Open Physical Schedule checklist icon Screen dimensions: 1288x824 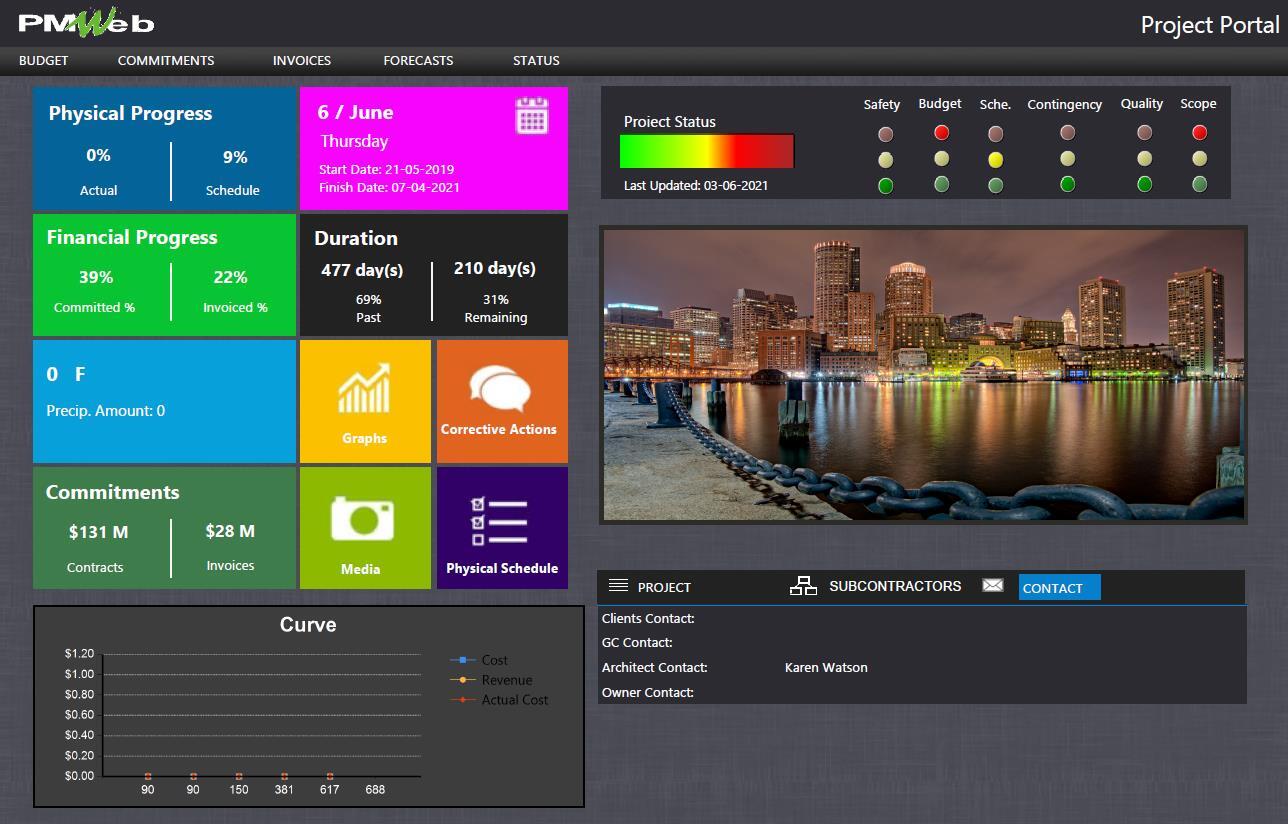pyautogui.click(x=498, y=521)
